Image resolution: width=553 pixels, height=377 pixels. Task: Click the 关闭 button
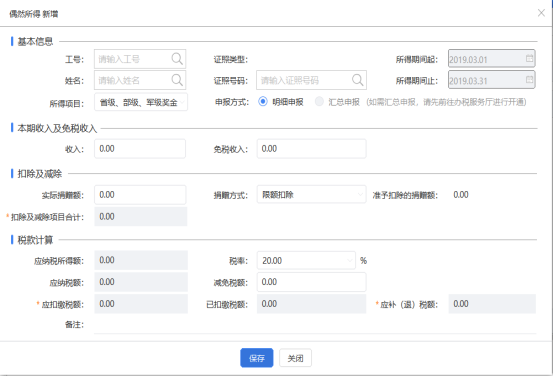pyautogui.click(x=295, y=358)
